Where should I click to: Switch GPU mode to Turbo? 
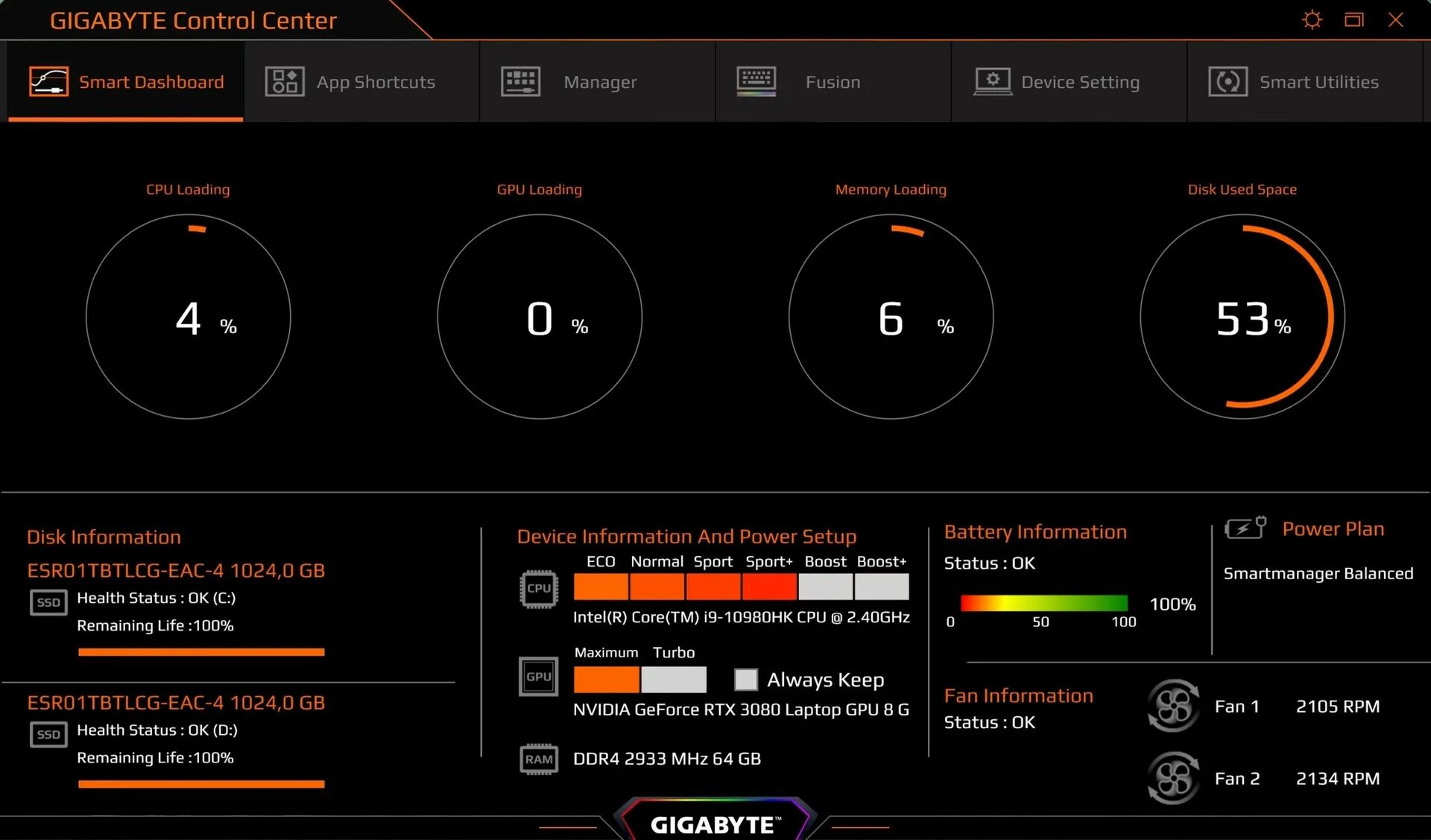(673, 679)
